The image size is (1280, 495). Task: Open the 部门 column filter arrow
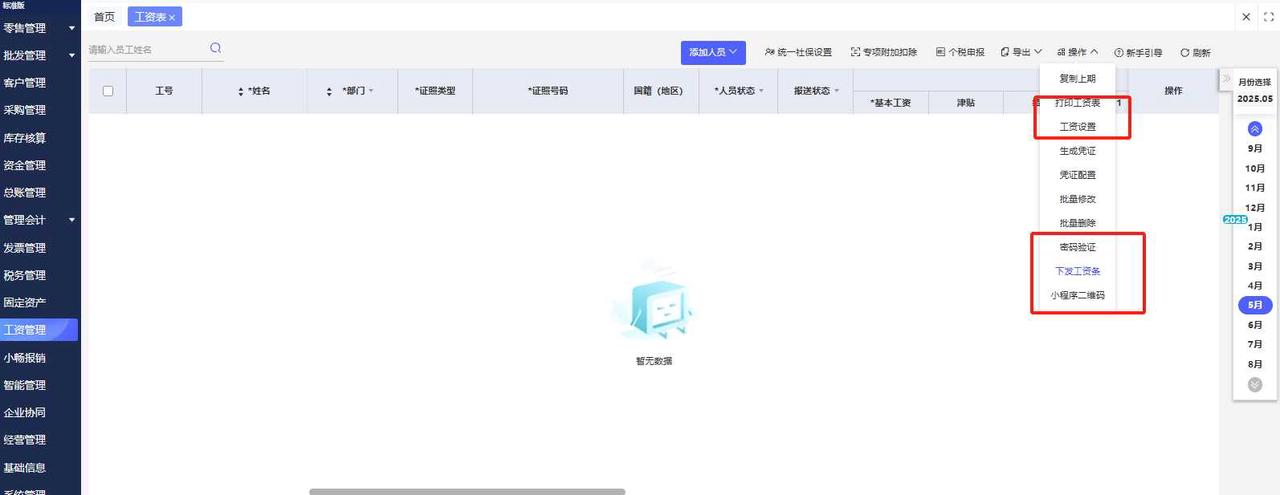[371, 91]
